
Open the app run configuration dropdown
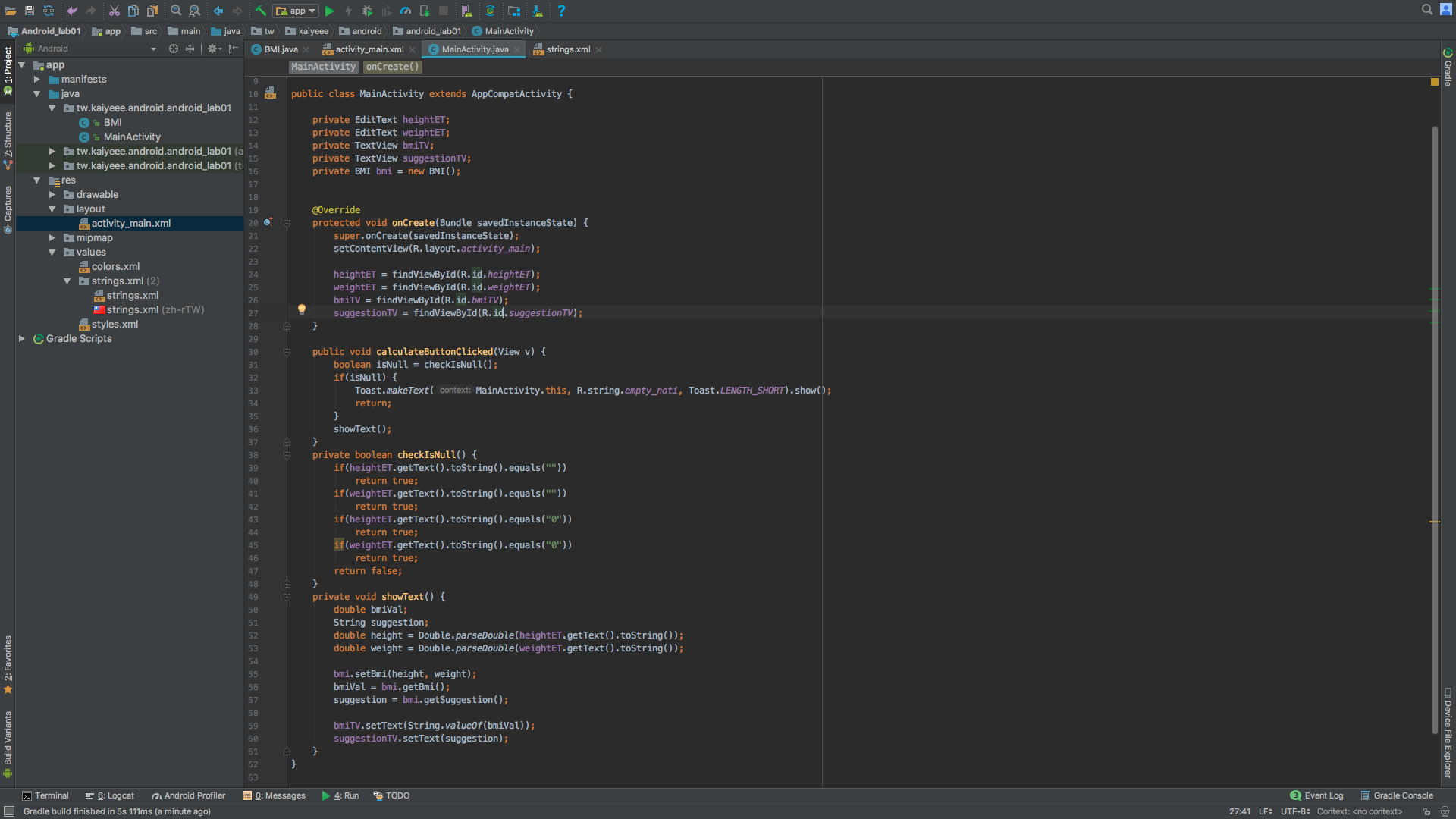[296, 11]
